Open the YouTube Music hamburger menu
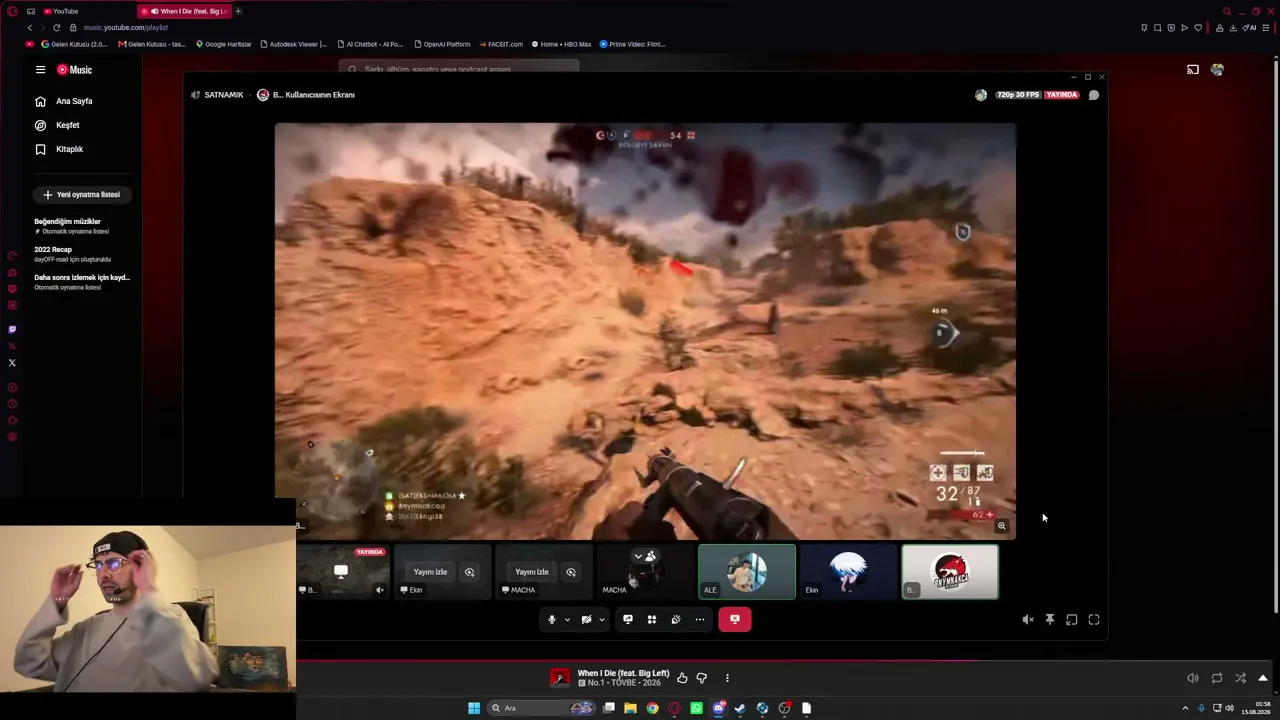Screen dimensions: 1280x720 [40, 70]
